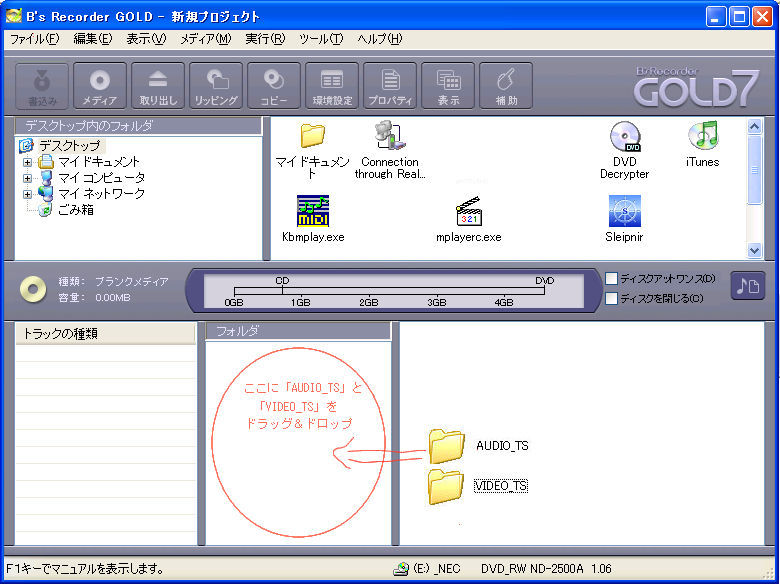
Task: Click scroll up arrow in file pane
Action: (755, 127)
